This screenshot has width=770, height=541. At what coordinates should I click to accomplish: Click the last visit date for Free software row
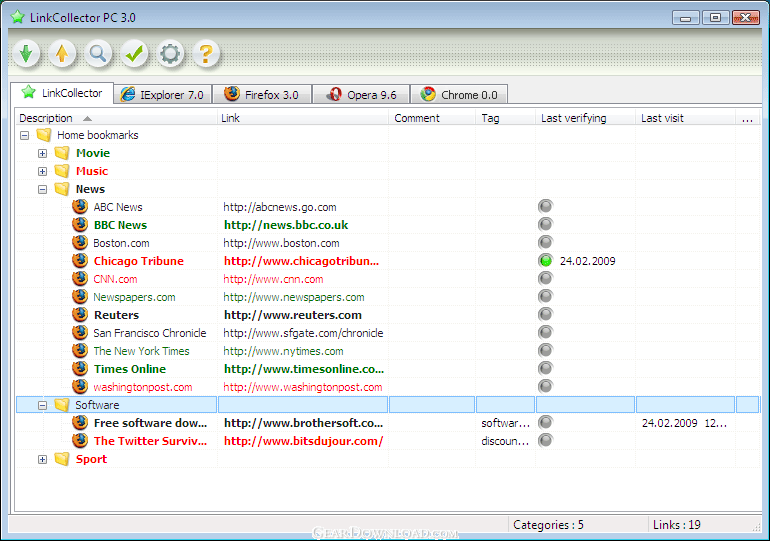coord(684,423)
